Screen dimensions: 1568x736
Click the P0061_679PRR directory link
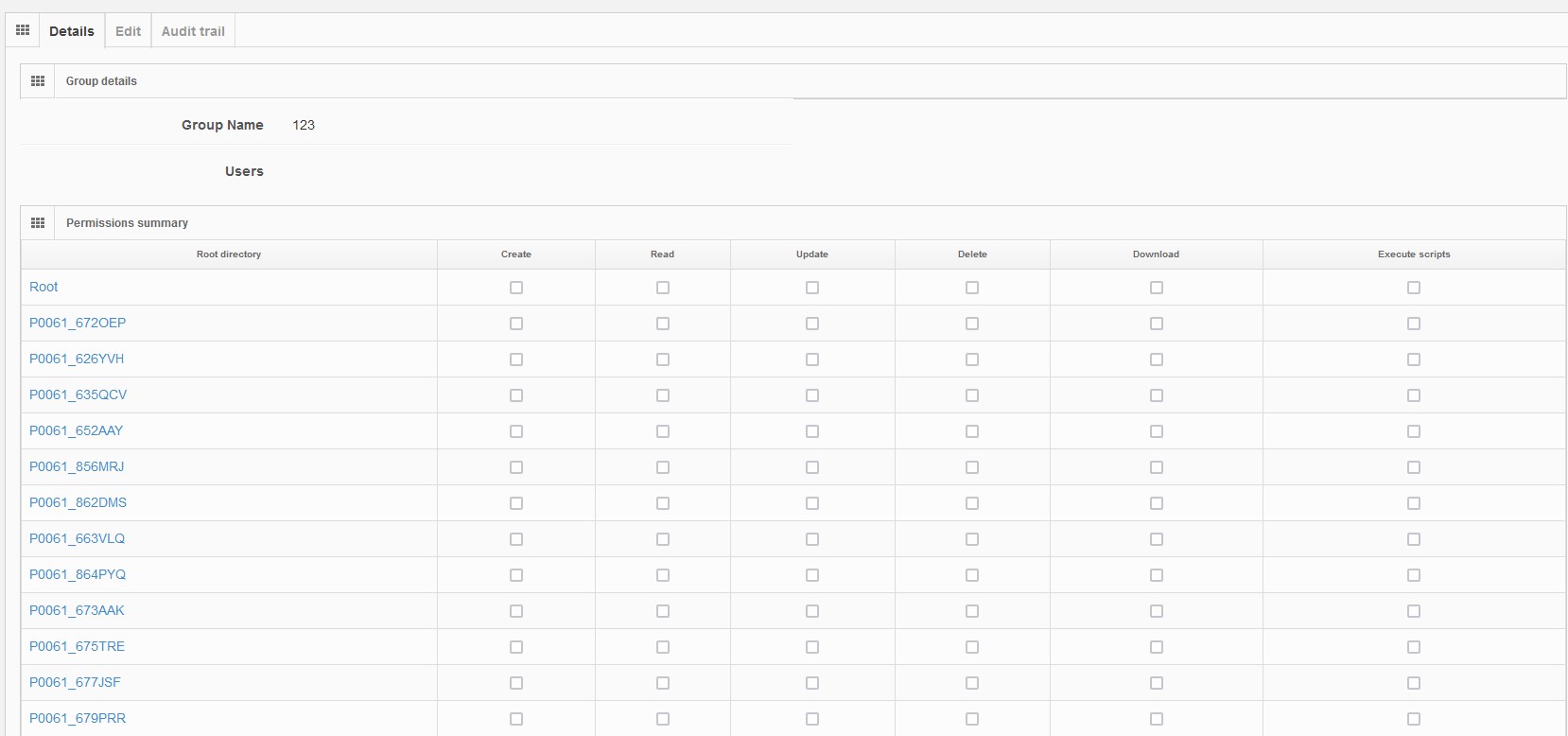[x=78, y=718]
